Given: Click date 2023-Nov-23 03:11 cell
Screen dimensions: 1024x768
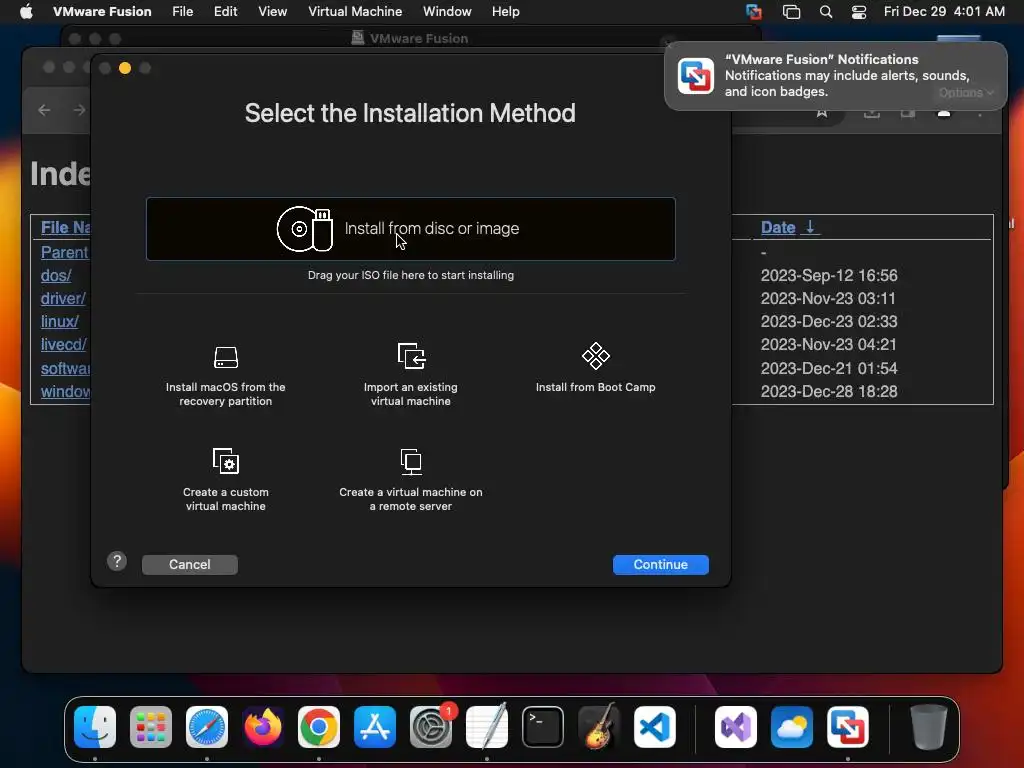Looking at the screenshot, I should [828, 298].
